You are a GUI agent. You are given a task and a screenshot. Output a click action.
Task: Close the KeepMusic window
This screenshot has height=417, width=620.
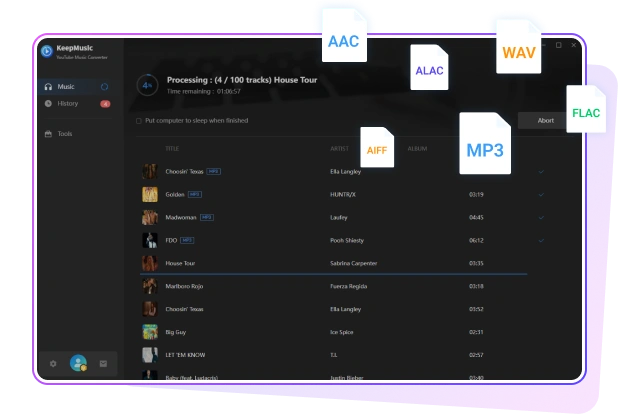click(x=573, y=45)
